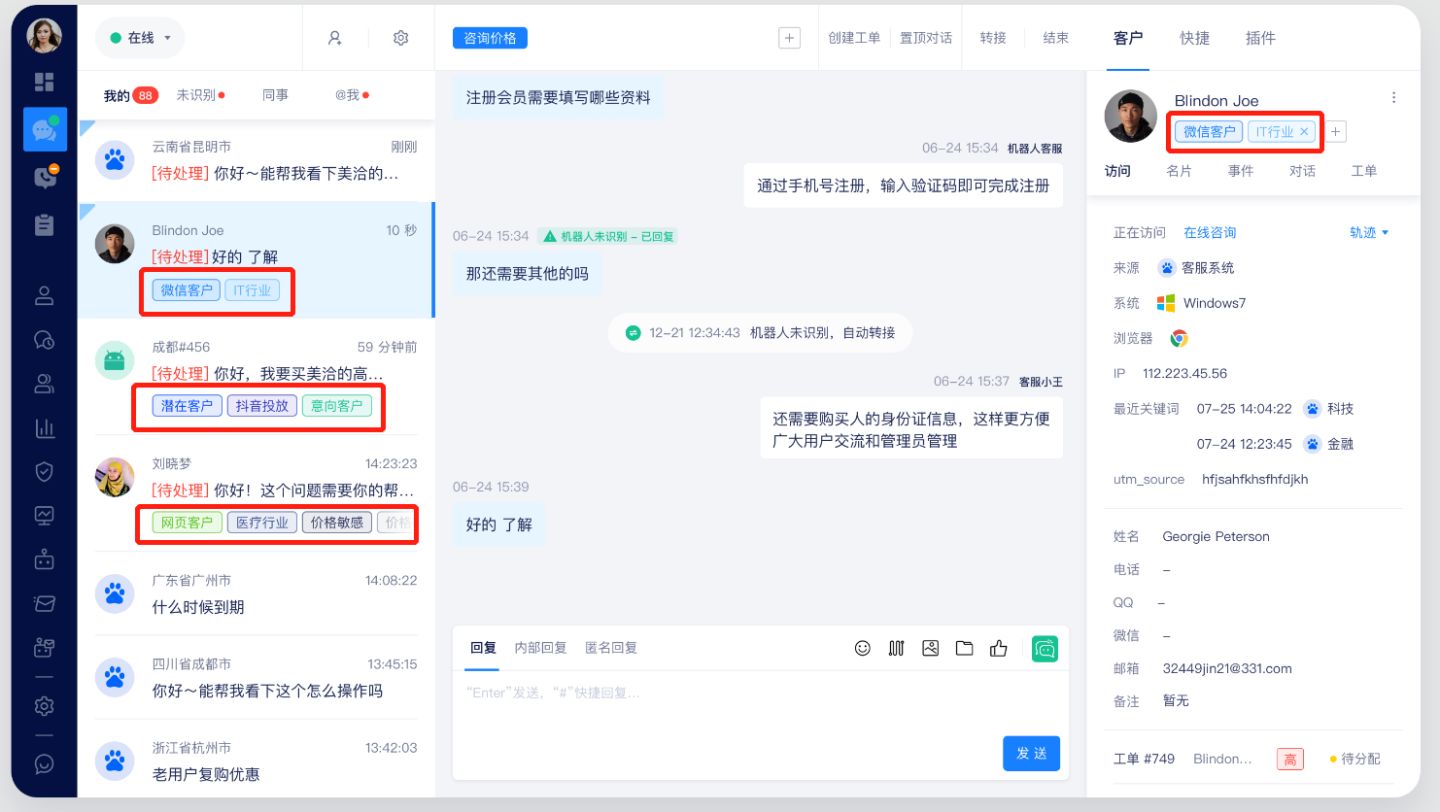Image resolution: width=1440 pixels, height=812 pixels.
Task: Open the statistics chart icon in left sidebar
Action: pyautogui.click(x=44, y=428)
